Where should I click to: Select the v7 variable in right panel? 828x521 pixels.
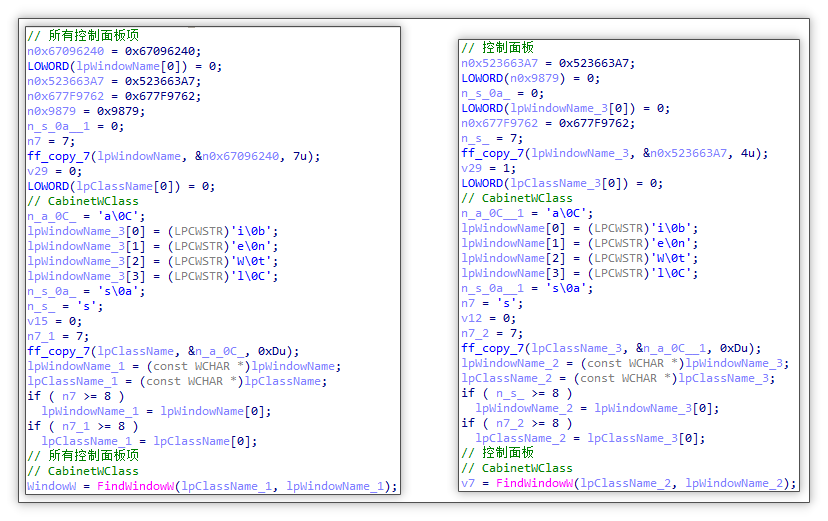coord(468,483)
